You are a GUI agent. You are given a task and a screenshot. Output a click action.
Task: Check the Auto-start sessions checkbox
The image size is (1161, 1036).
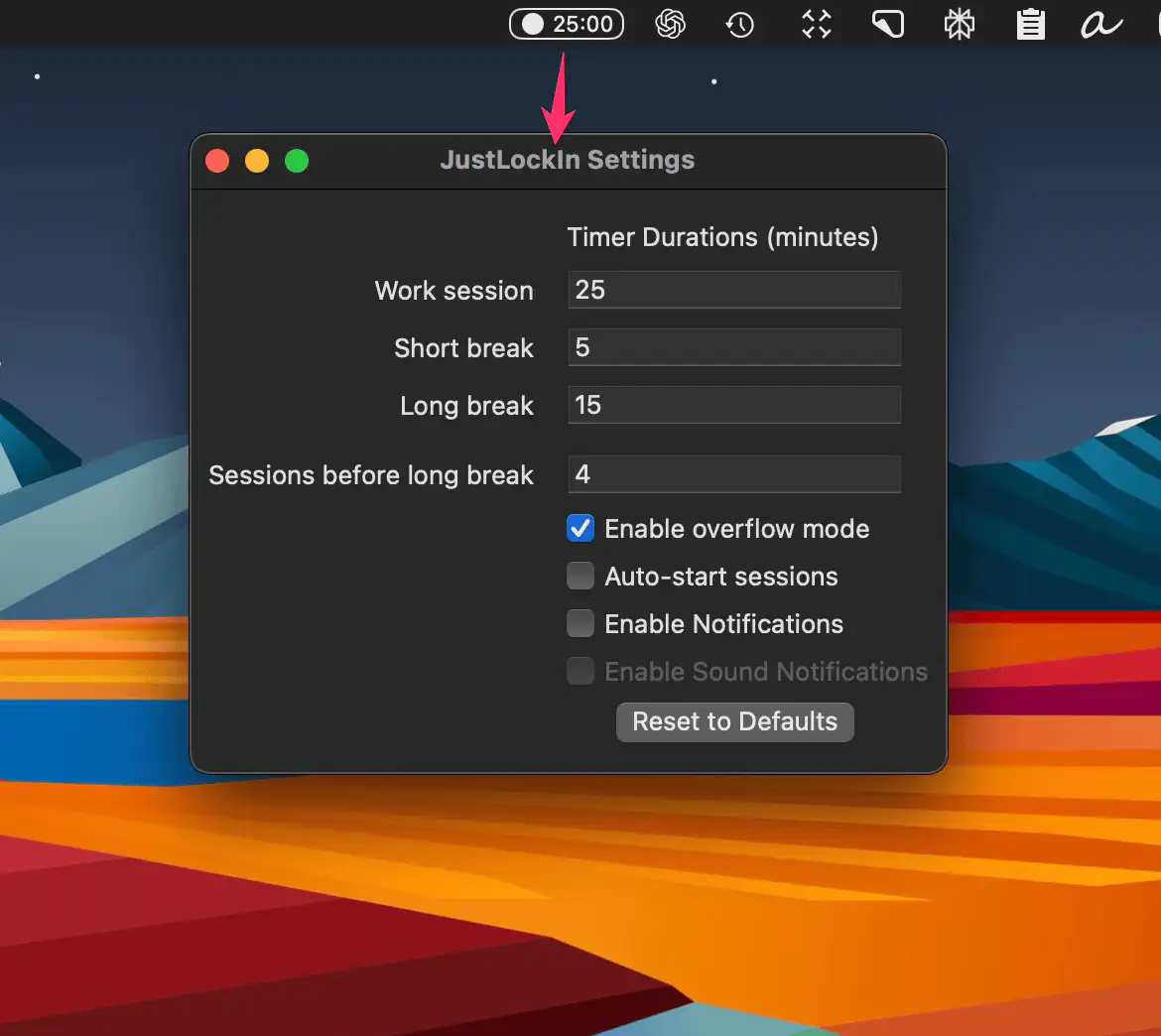point(580,577)
